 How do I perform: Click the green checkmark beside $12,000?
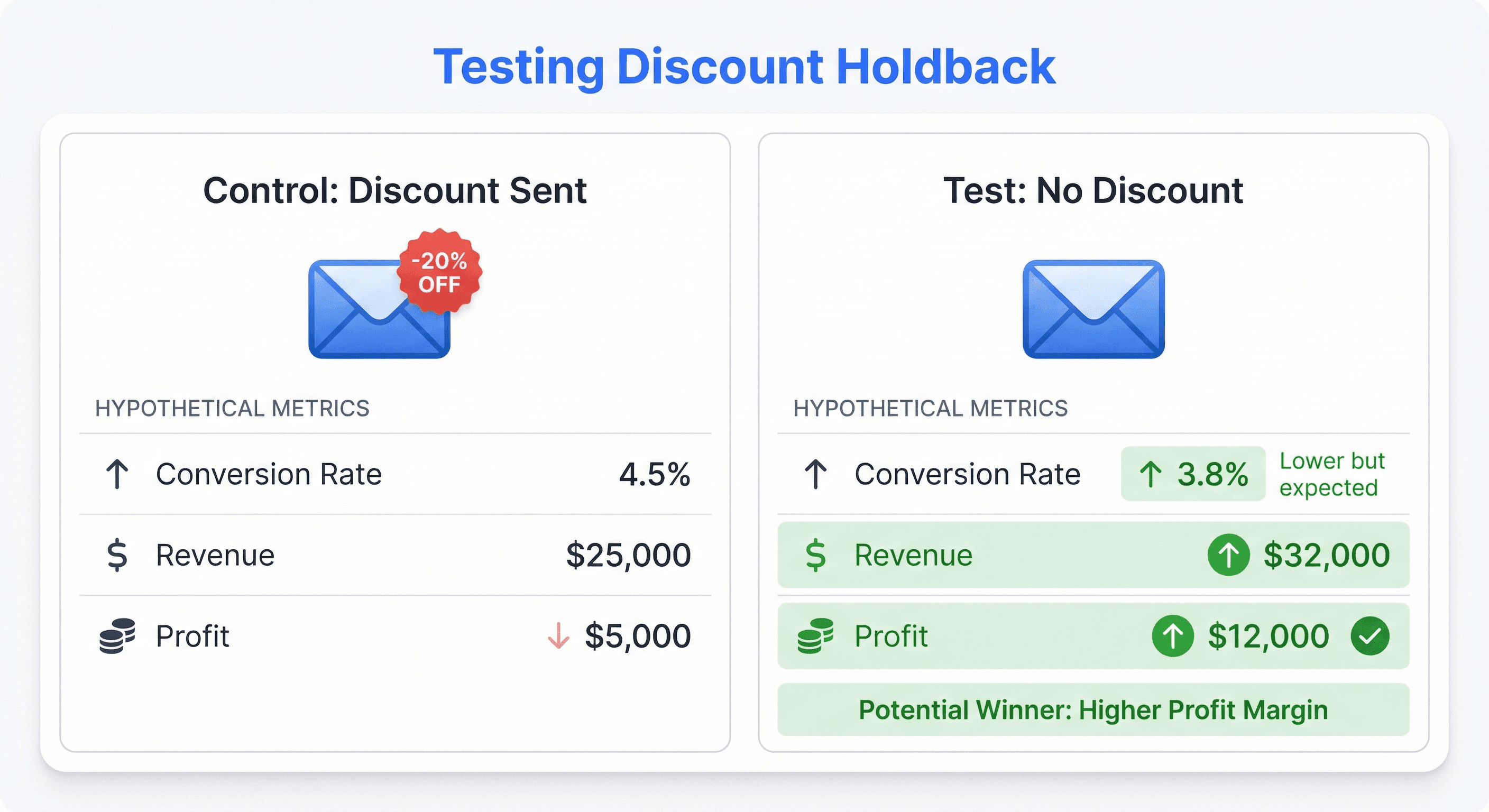(1370, 636)
